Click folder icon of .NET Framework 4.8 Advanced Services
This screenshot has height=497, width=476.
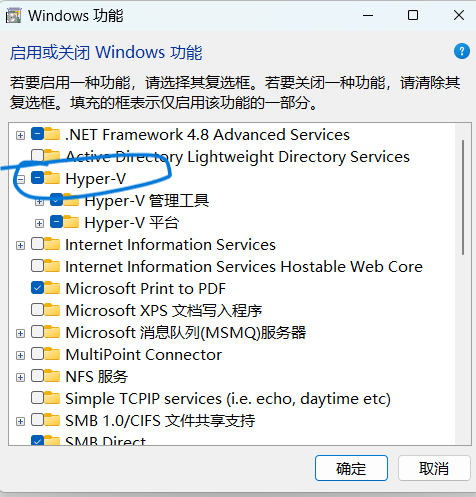click(x=52, y=134)
